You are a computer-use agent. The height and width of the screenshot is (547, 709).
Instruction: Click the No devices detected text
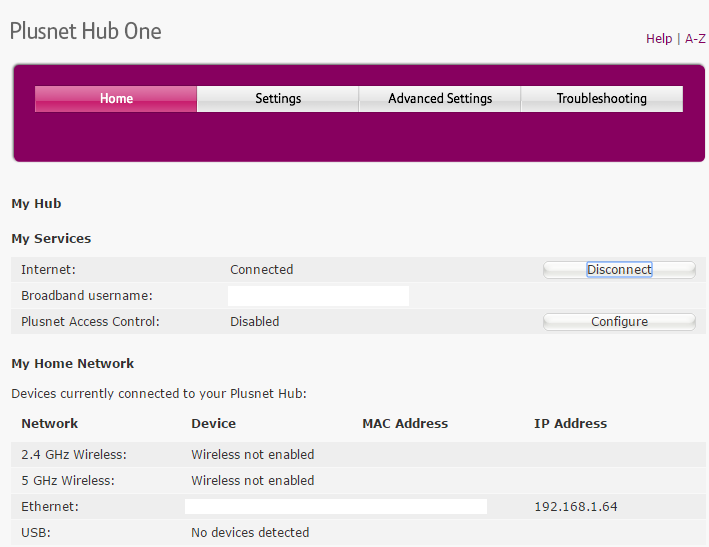pos(250,533)
